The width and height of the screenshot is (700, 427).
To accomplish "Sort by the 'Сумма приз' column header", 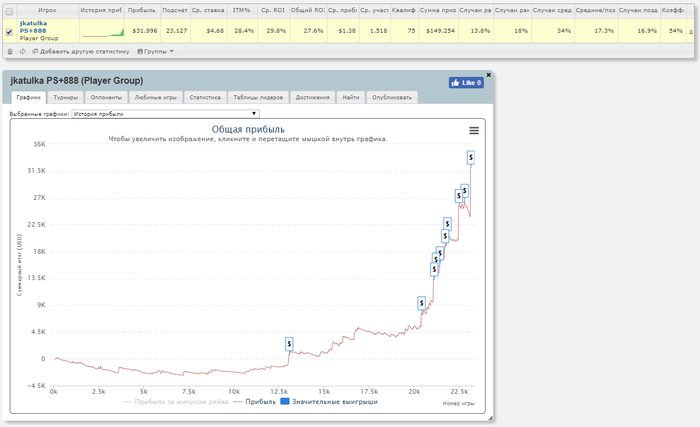I will pos(438,10).
